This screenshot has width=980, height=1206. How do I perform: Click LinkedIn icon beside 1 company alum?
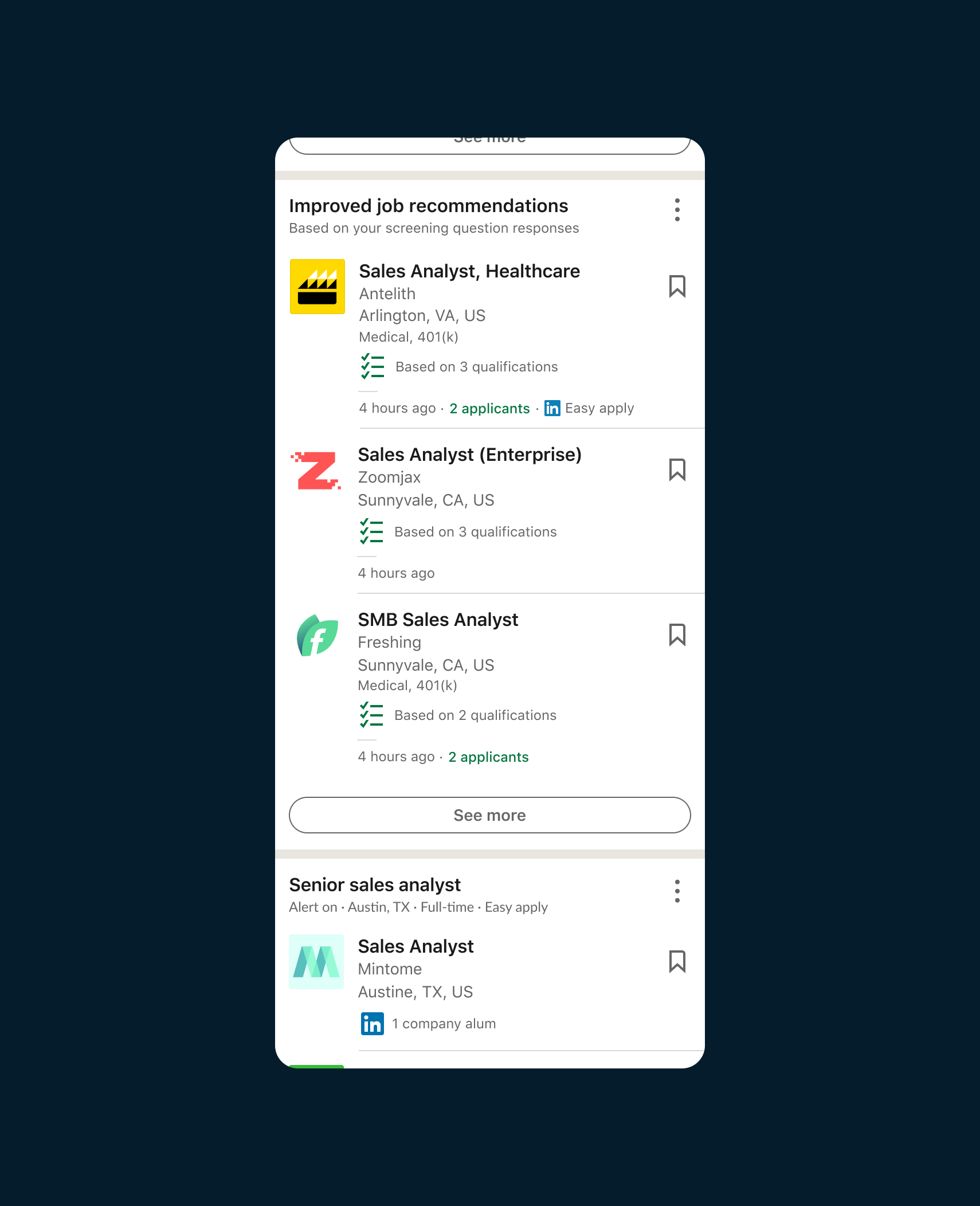(x=373, y=1024)
